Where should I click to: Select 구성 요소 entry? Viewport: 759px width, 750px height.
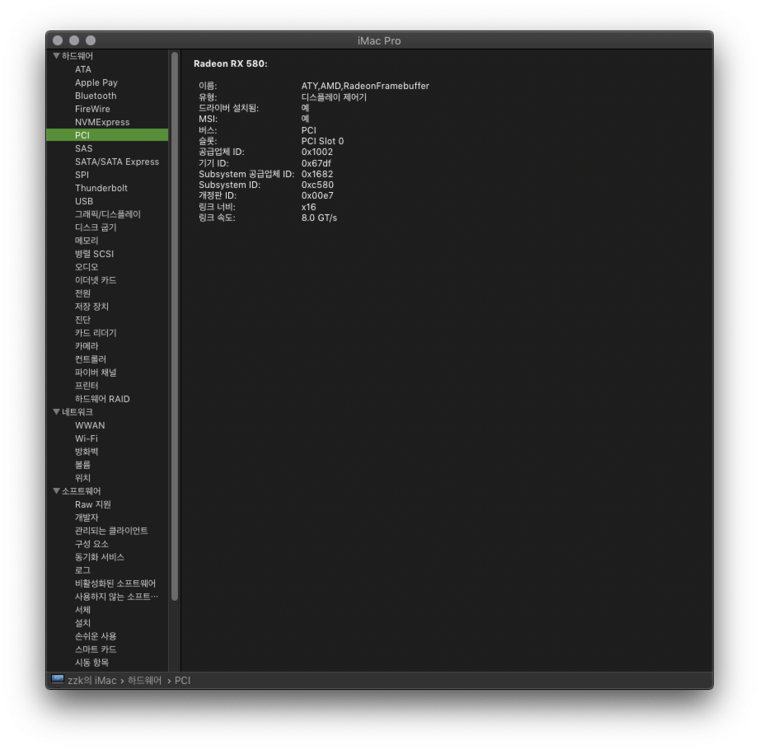tap(91, 544)
